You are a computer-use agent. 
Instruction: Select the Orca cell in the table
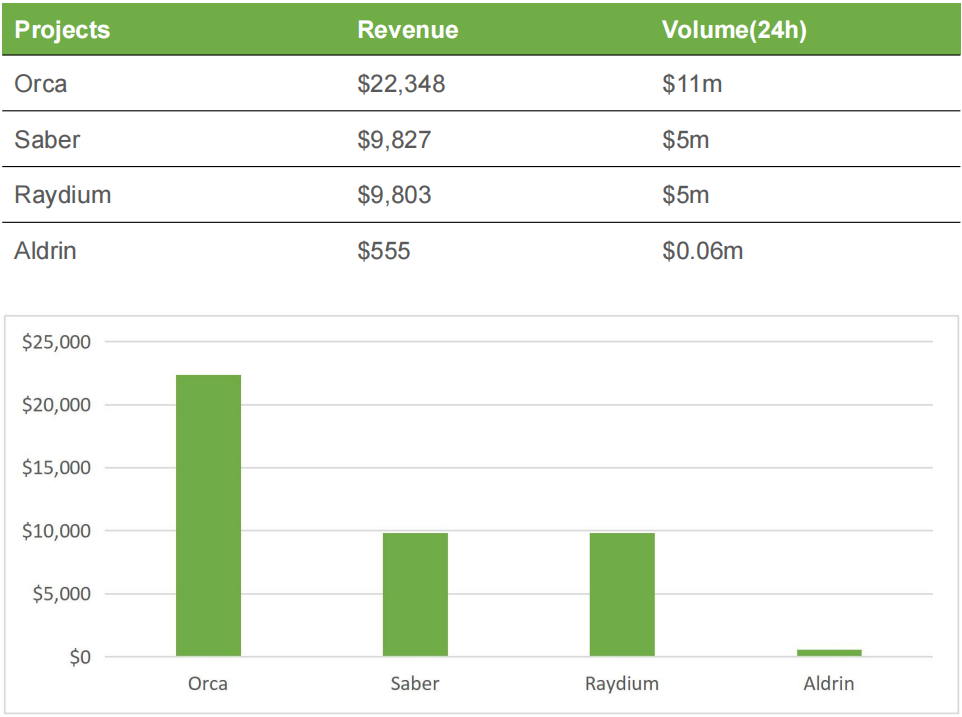(40, 84)
